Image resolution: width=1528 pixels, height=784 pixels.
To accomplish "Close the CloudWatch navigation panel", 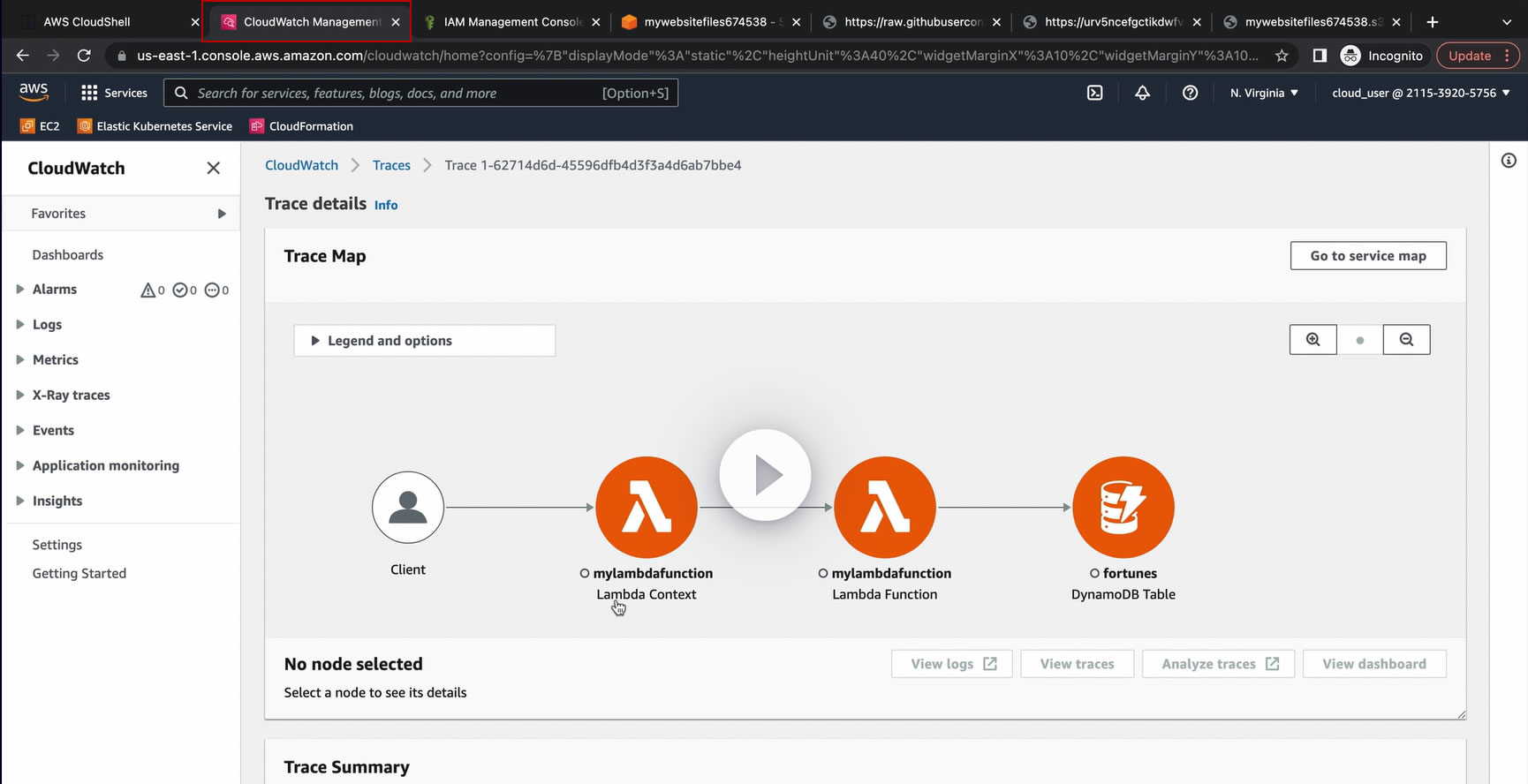I will (x=213, y=168).
